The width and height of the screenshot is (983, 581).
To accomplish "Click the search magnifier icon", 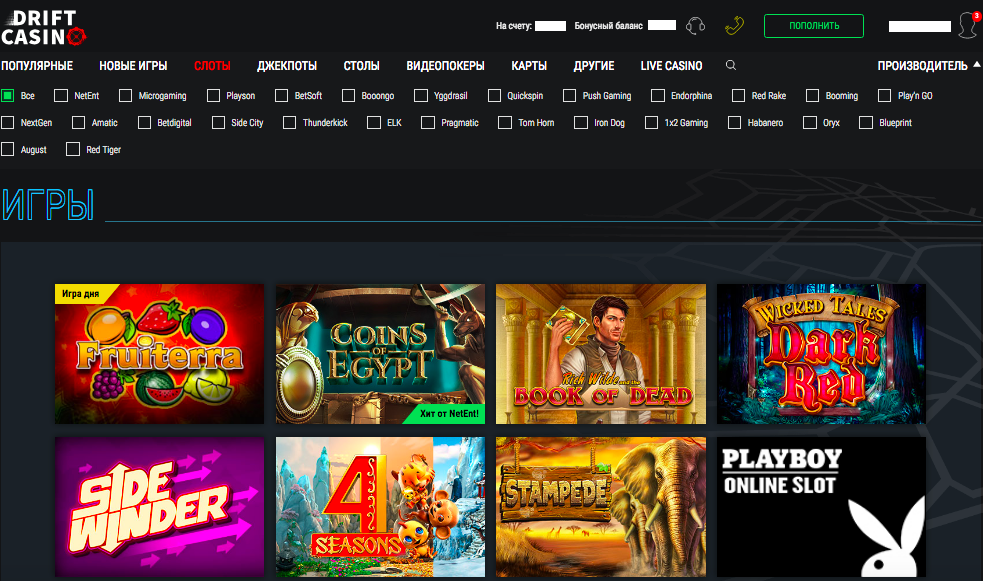I will (731, 66).
